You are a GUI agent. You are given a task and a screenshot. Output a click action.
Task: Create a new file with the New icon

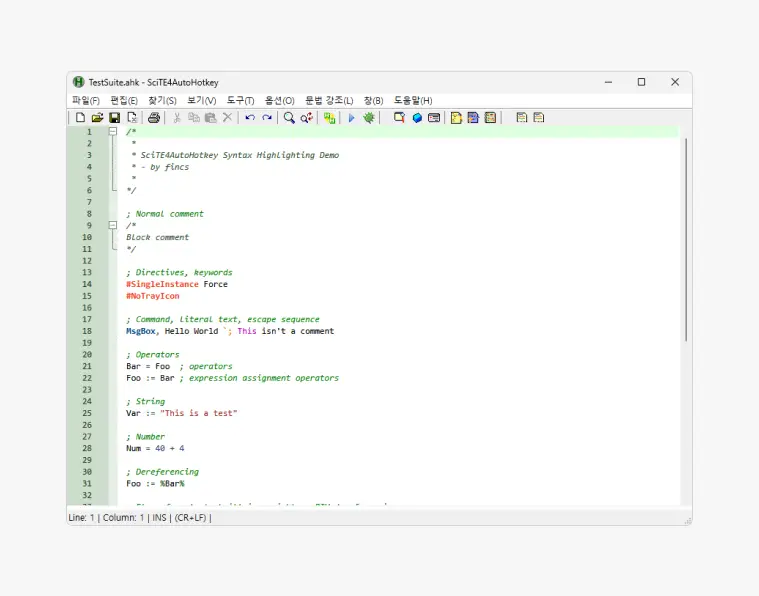[x=81, y=118]
